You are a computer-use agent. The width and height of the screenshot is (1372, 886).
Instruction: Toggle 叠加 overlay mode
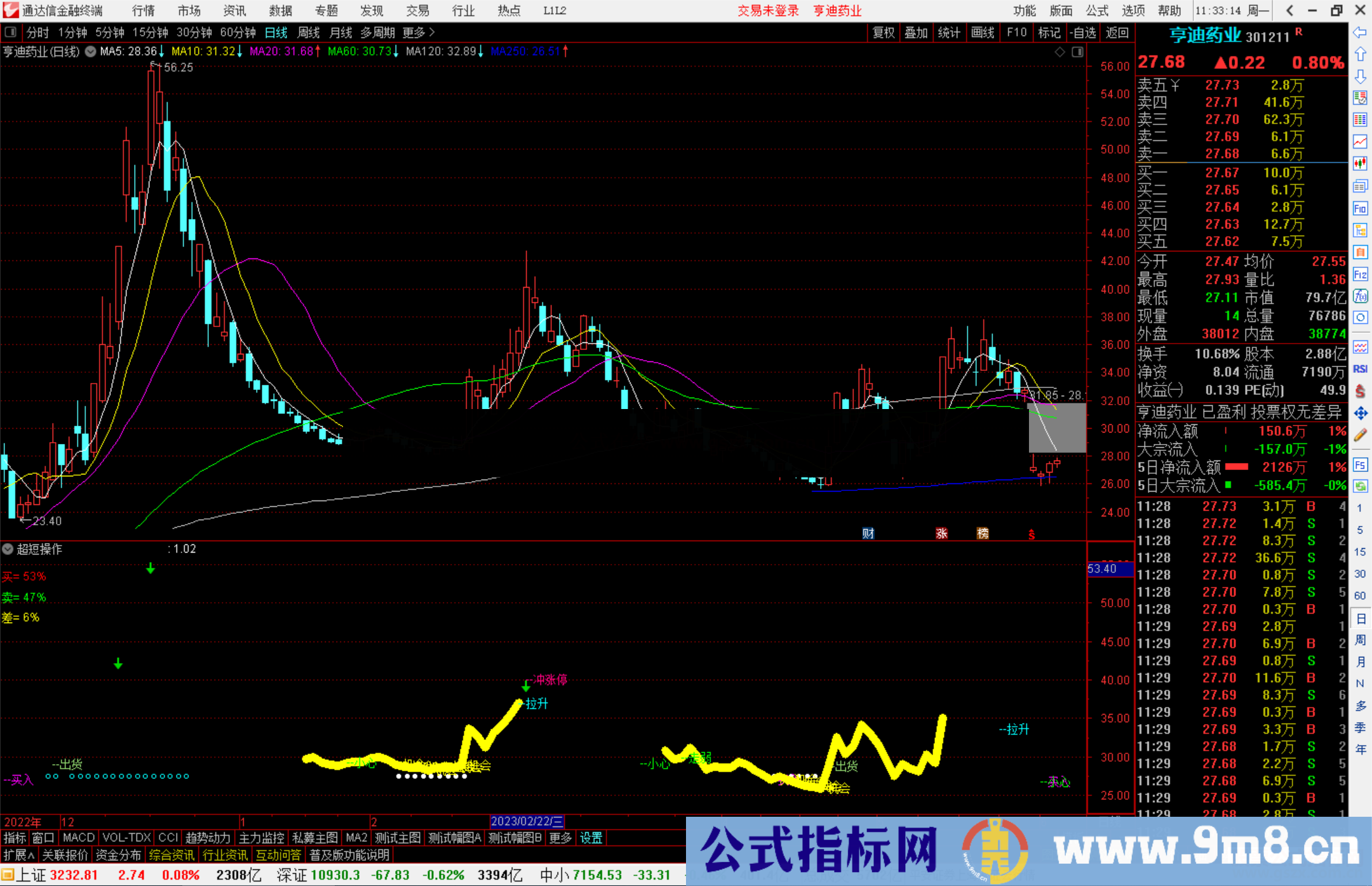[x=917, y=32]
